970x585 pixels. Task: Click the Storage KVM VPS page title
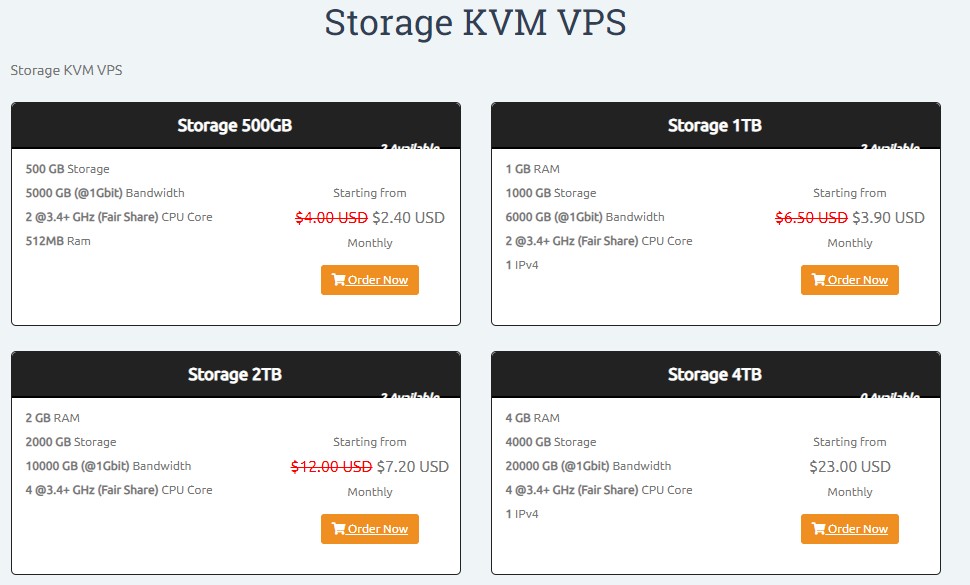[474, 22]
